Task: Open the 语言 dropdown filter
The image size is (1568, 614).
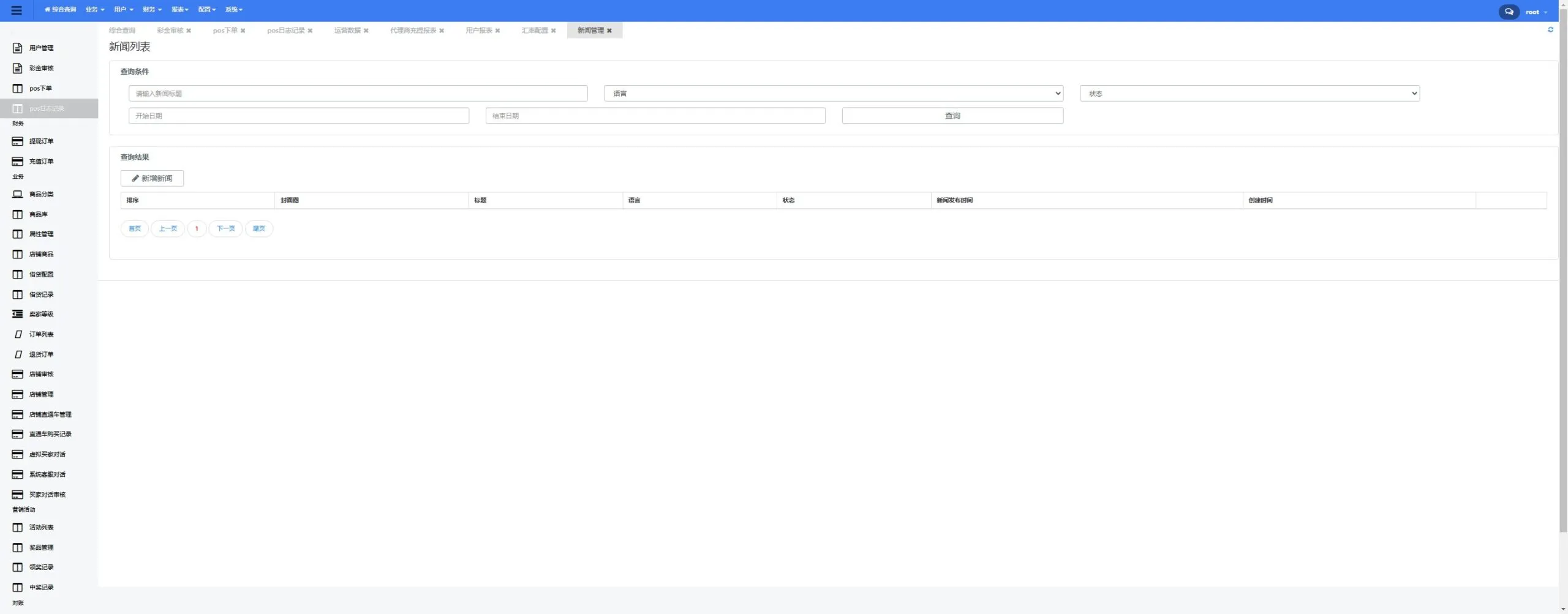Action: coord(834,93)
